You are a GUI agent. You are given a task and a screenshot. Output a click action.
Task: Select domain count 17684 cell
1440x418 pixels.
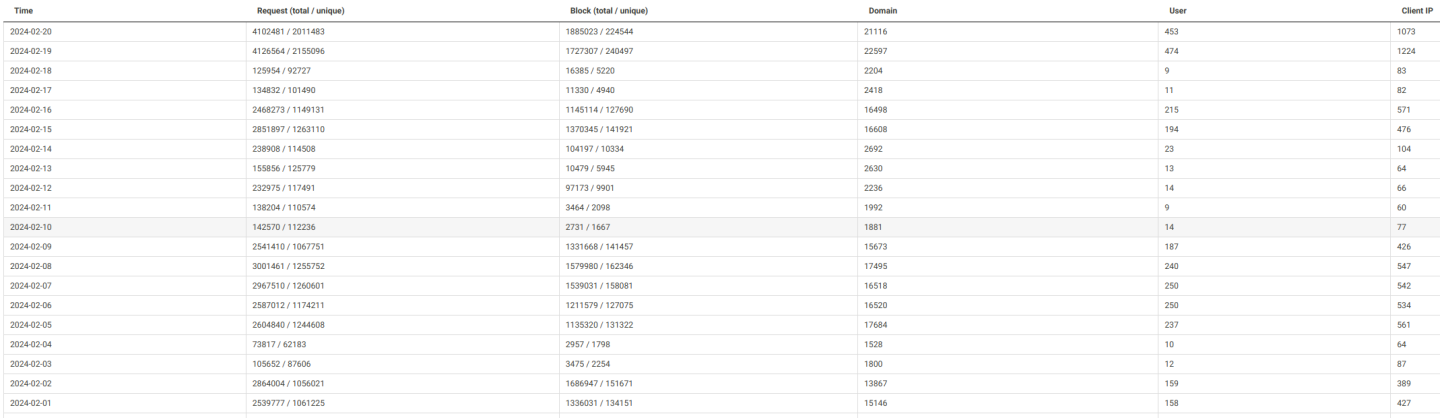876,325
